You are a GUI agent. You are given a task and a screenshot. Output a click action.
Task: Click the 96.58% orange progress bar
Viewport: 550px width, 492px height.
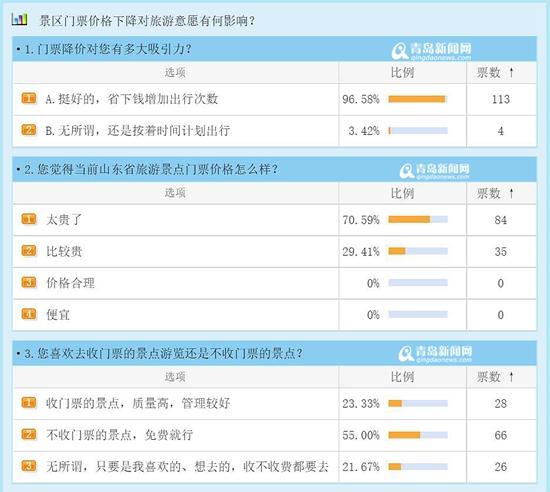point(418,99)
